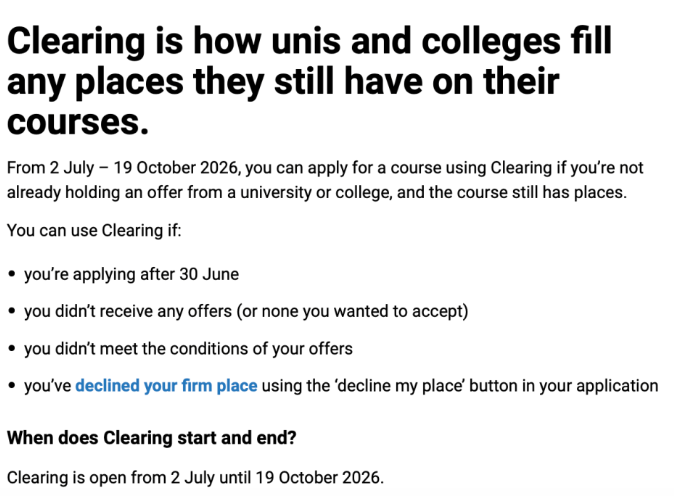Click 'any places they still have' heading line
674x496 pixels.
pos(283,82)
